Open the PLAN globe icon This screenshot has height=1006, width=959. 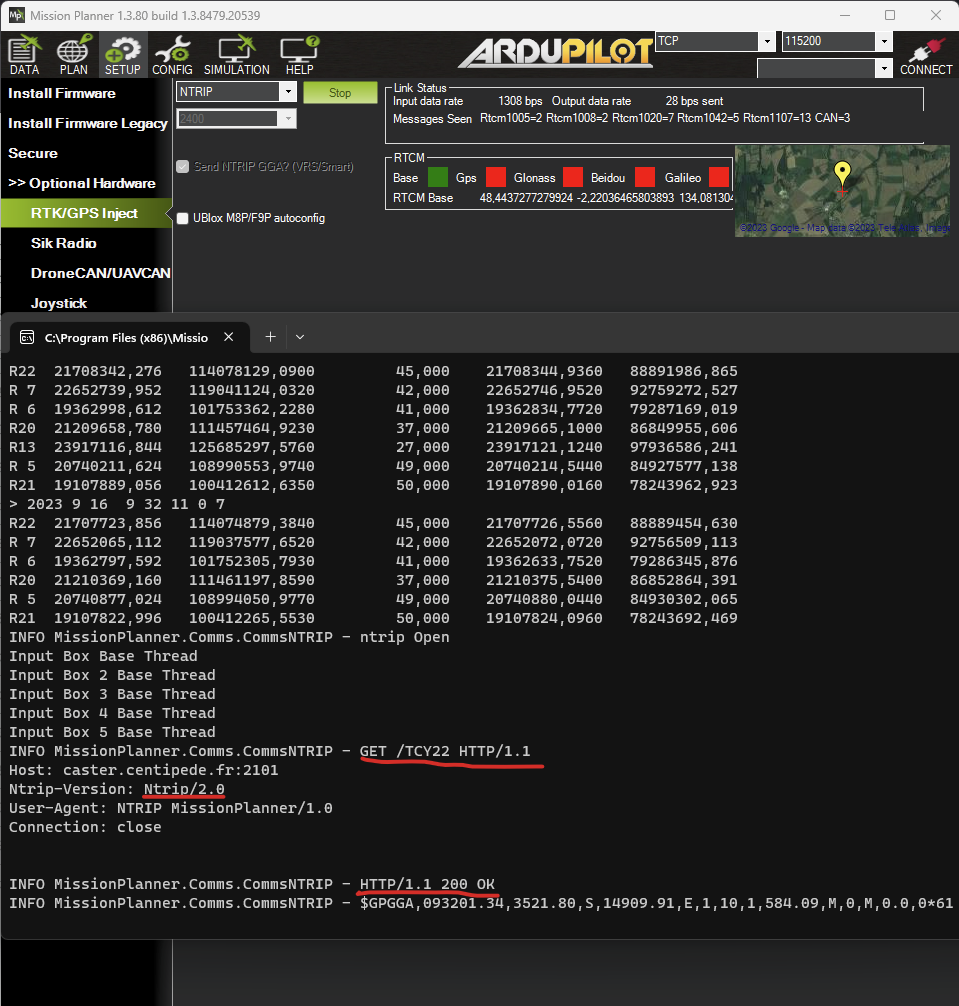pos(73,55)
